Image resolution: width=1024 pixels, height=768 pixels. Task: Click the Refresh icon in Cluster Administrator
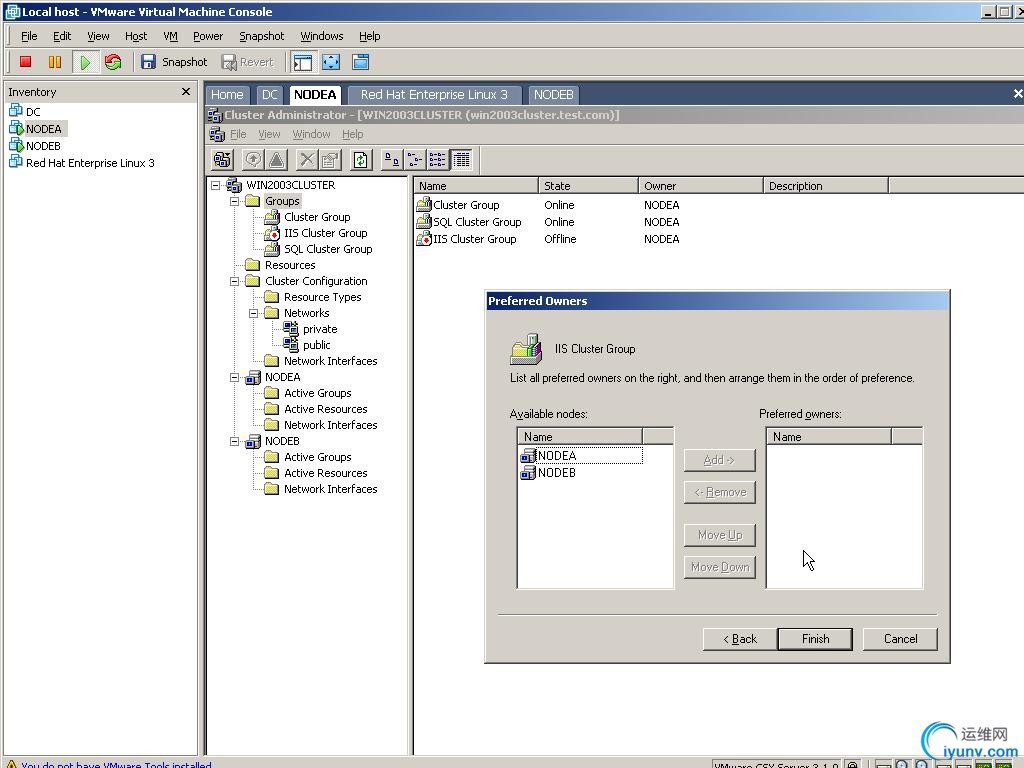(361, 160)
